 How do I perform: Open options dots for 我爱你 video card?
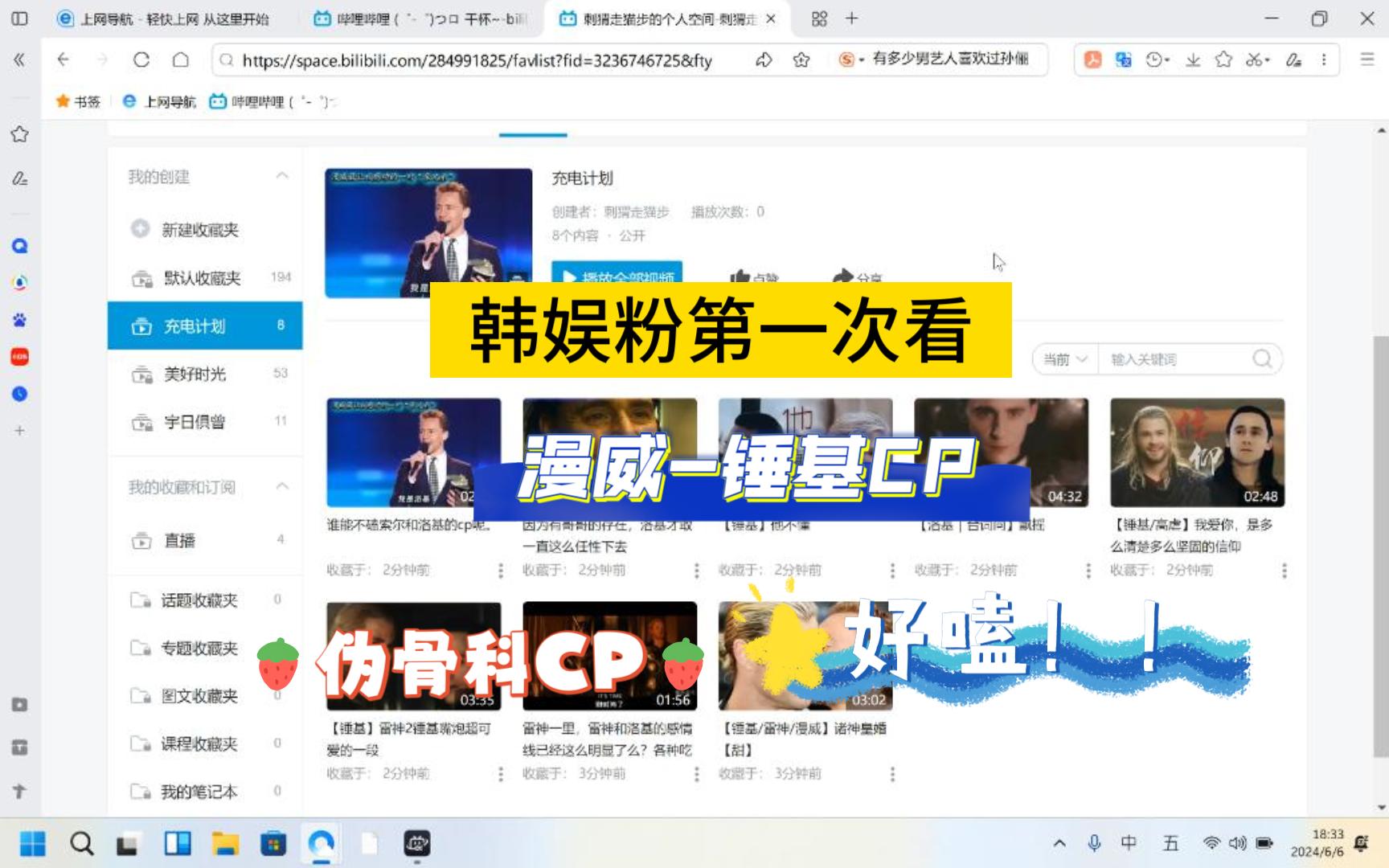click(x=1284, y=571)
